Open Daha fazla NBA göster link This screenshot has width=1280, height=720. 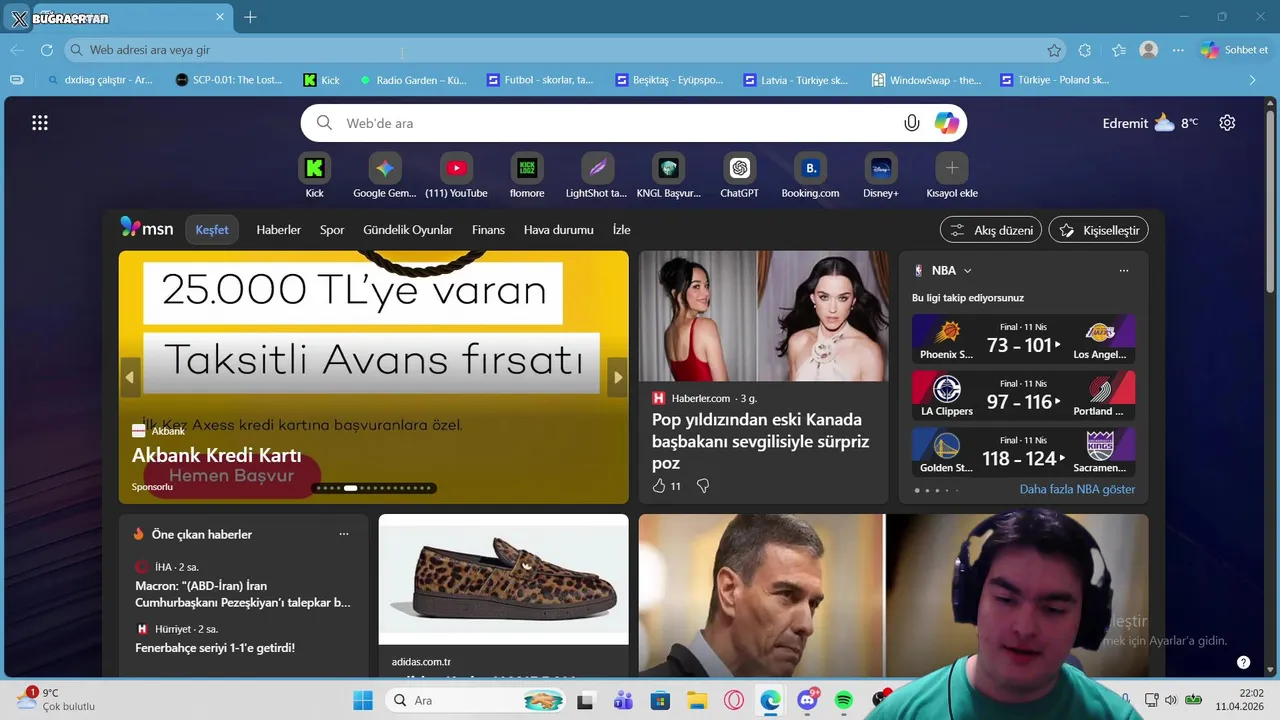coord(1077,489)
